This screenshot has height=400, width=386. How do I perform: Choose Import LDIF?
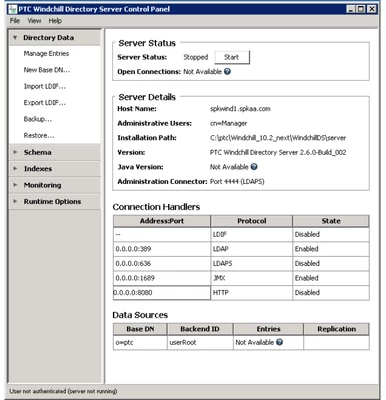(45, 86)
